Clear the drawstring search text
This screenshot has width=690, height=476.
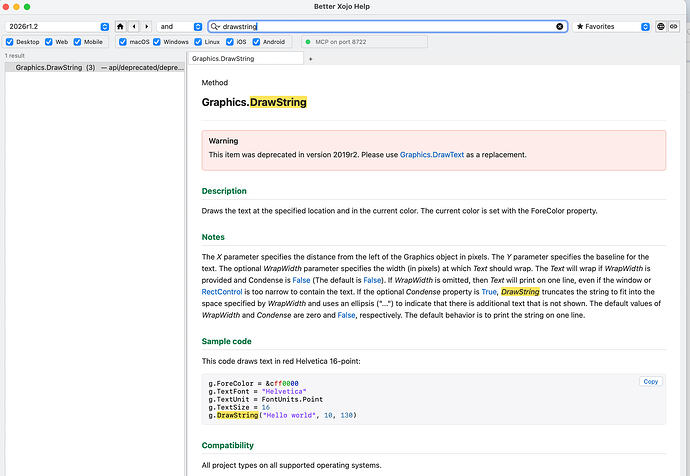(559, 26)
